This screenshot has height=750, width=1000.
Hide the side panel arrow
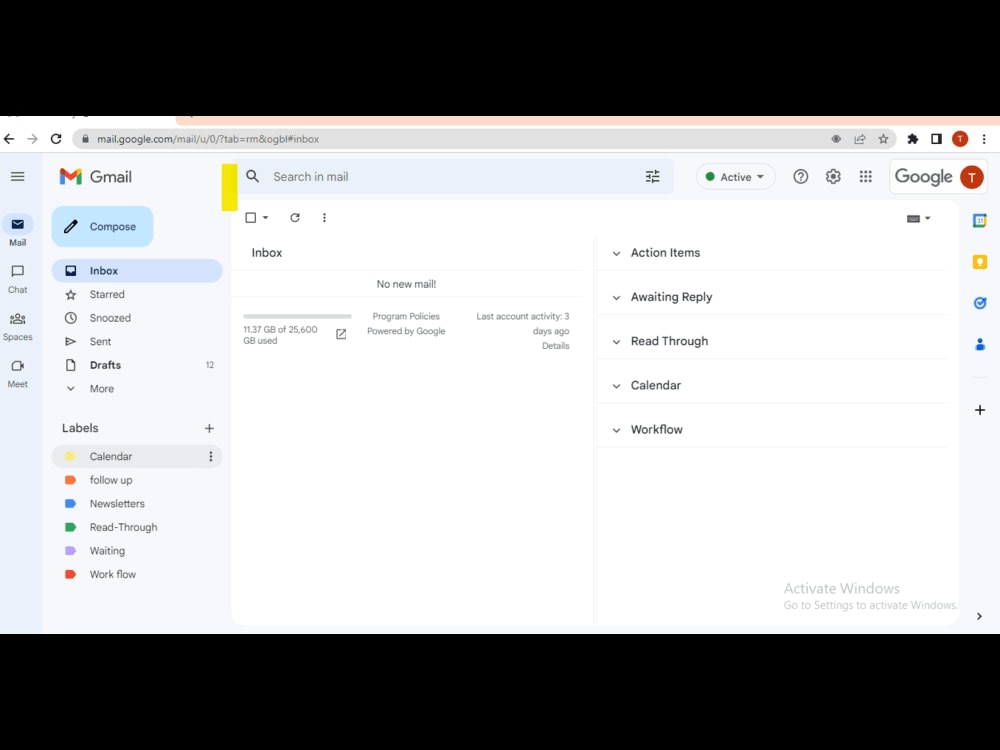(x=979, y=616)
